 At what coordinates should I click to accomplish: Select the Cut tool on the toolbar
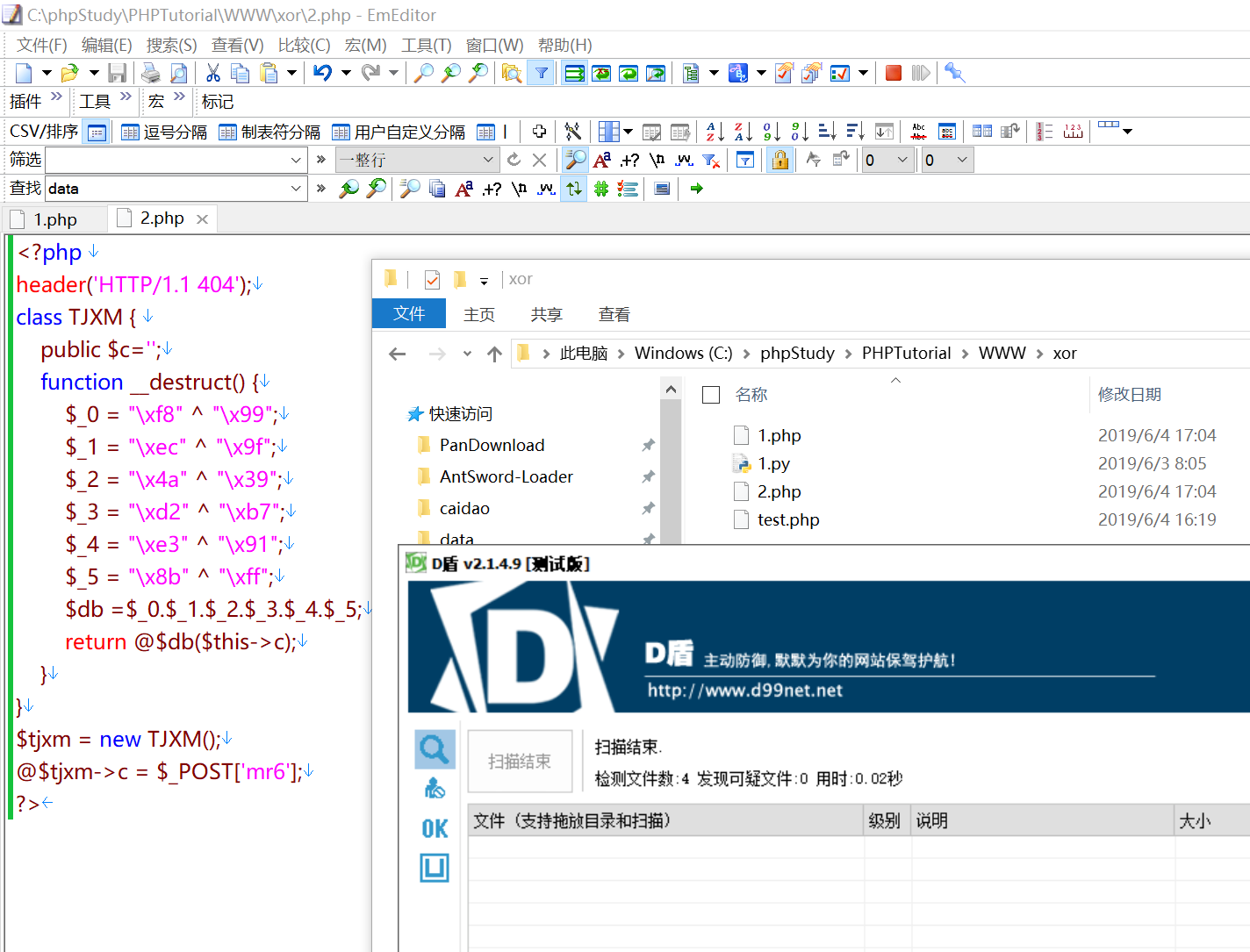pyautogui.click(x=212, y=73)
